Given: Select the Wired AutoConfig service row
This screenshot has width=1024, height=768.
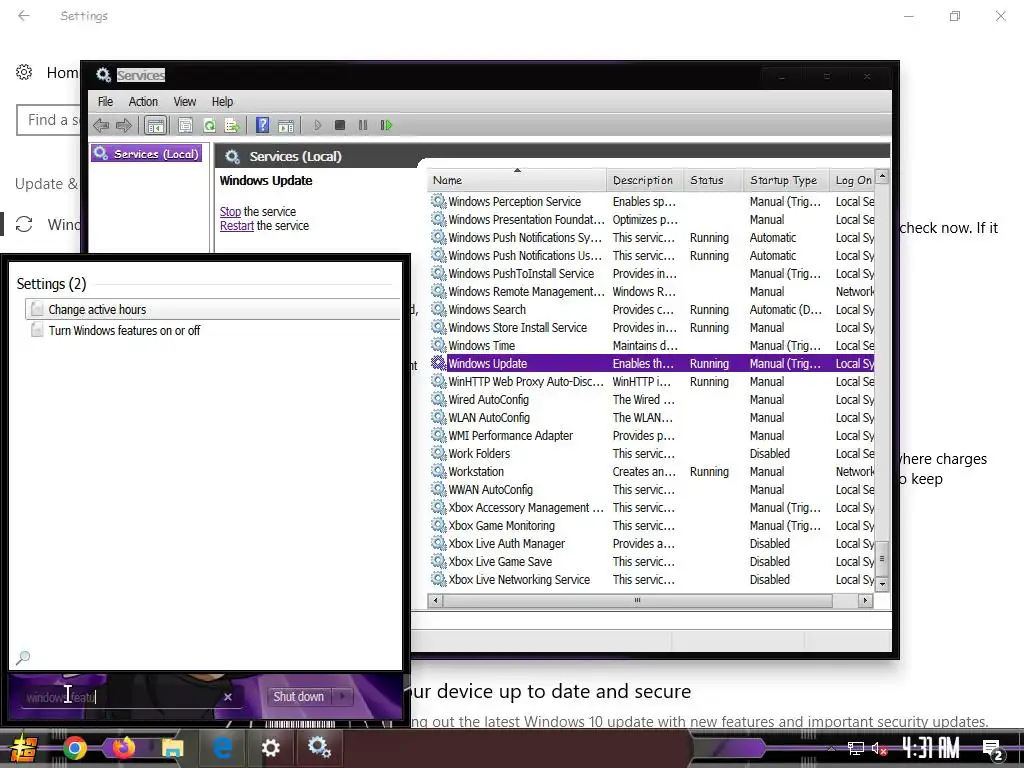Looking at the screenshot, I should coord(652,400).
